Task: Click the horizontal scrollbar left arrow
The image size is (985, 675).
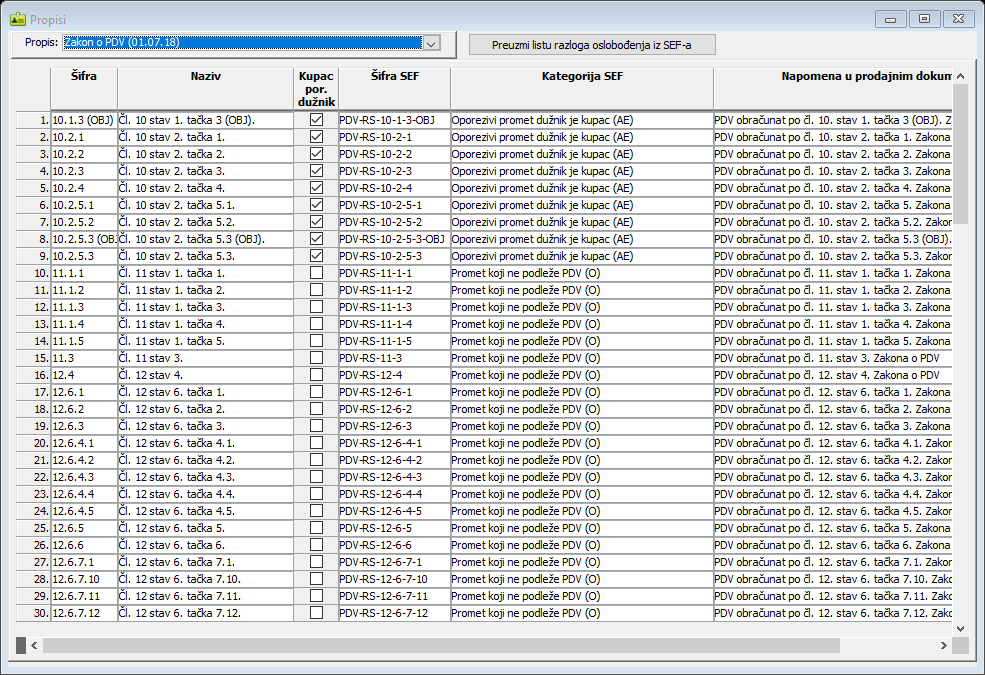Action: click(35, 645)
